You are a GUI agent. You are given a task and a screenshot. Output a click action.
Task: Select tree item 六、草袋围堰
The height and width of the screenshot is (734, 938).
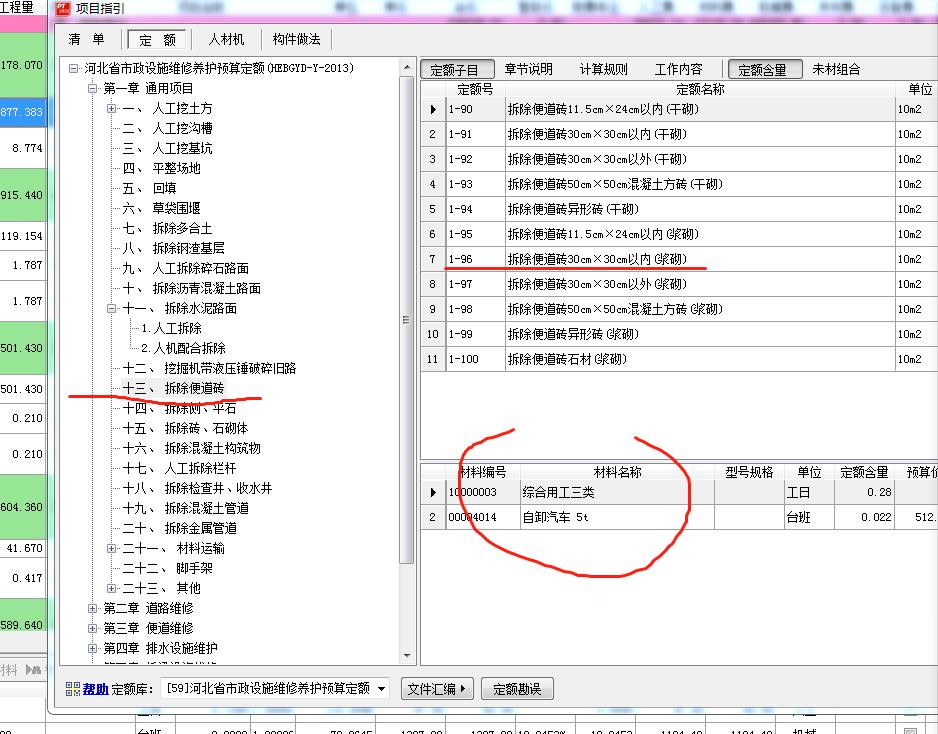tap(162, 208)
